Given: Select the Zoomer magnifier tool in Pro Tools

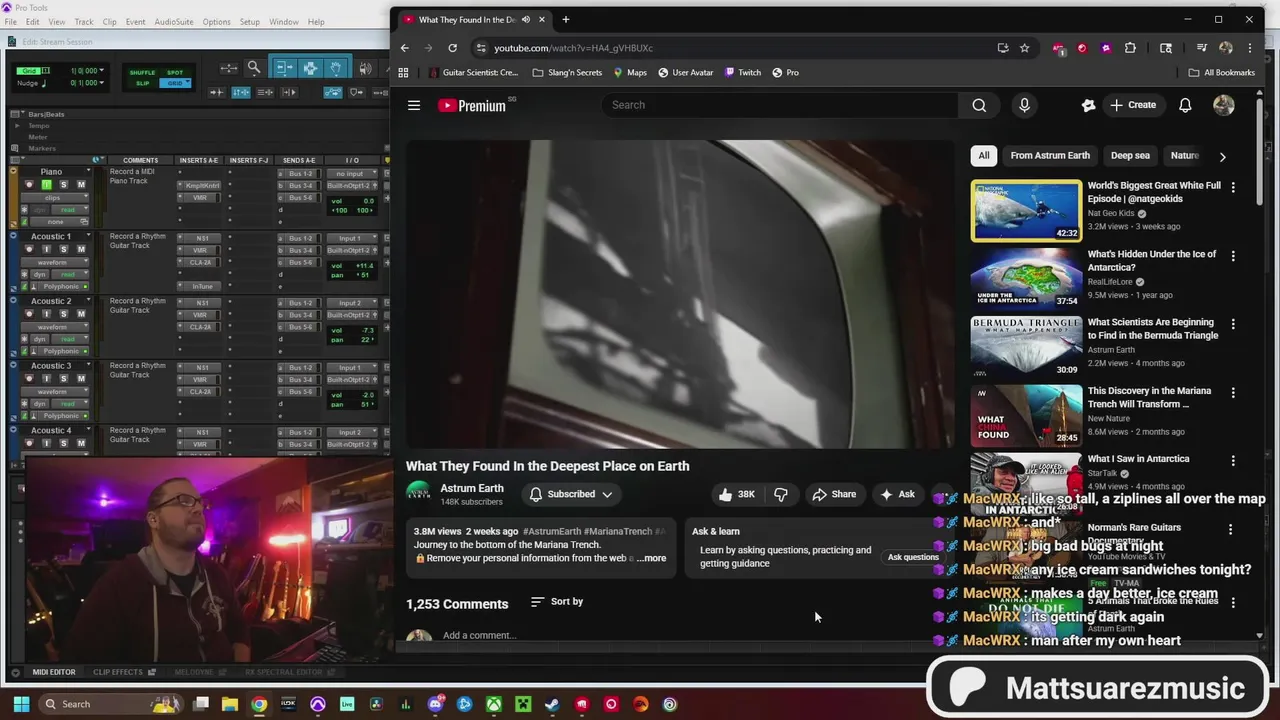Looking at the screenshot, I should click(254, 68).
